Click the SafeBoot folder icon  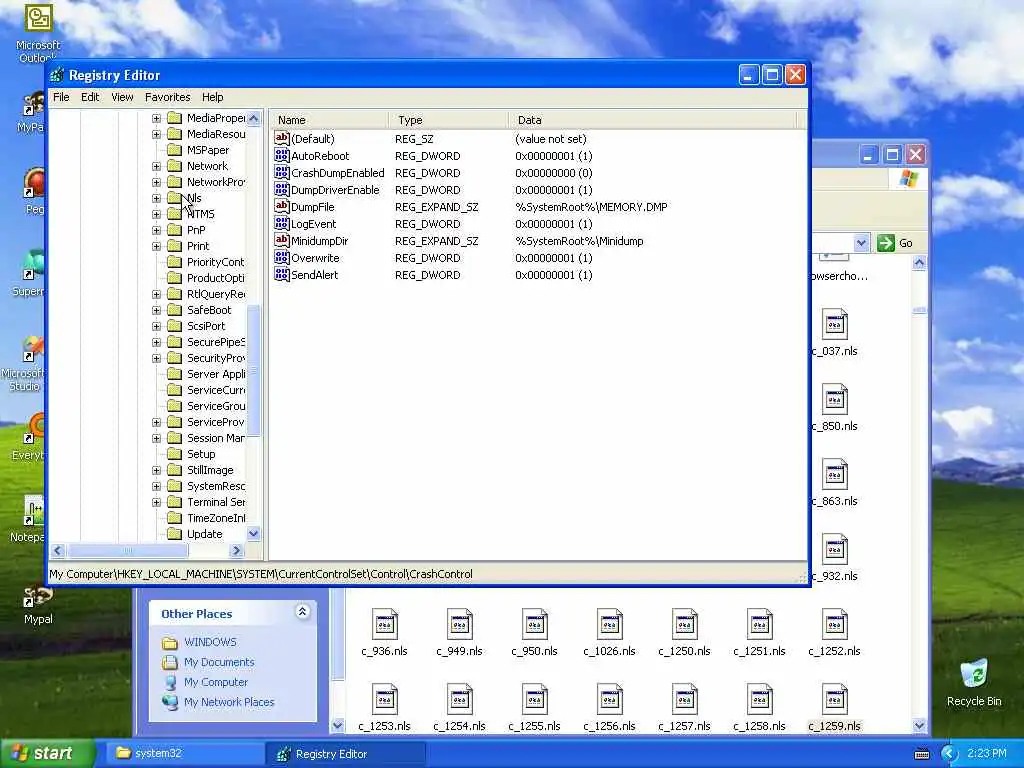(174, 310)
